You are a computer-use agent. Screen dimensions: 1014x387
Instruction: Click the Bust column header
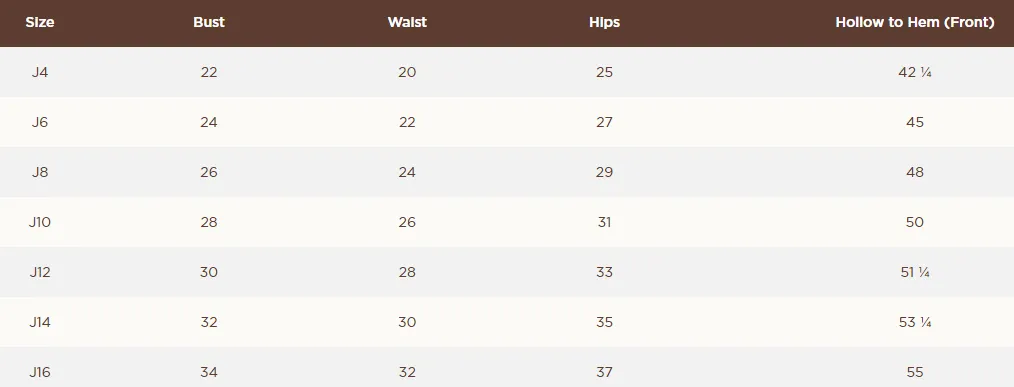[209, 22]
